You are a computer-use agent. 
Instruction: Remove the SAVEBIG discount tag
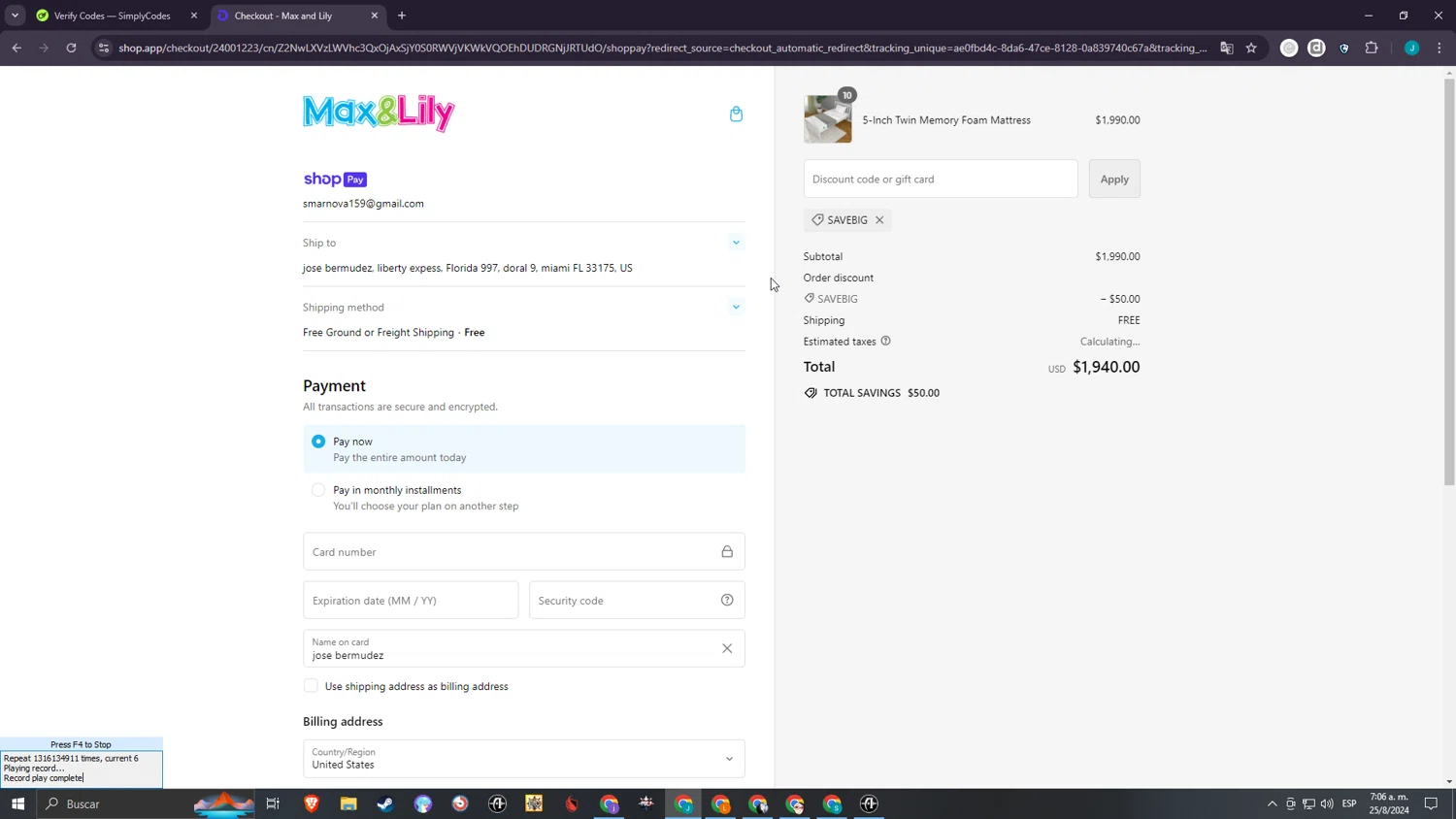(x=879, y=220)
